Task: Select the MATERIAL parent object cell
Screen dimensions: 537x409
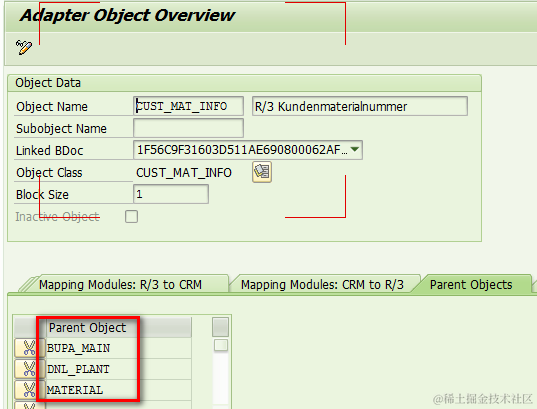Action: click(x=118, y=390)
